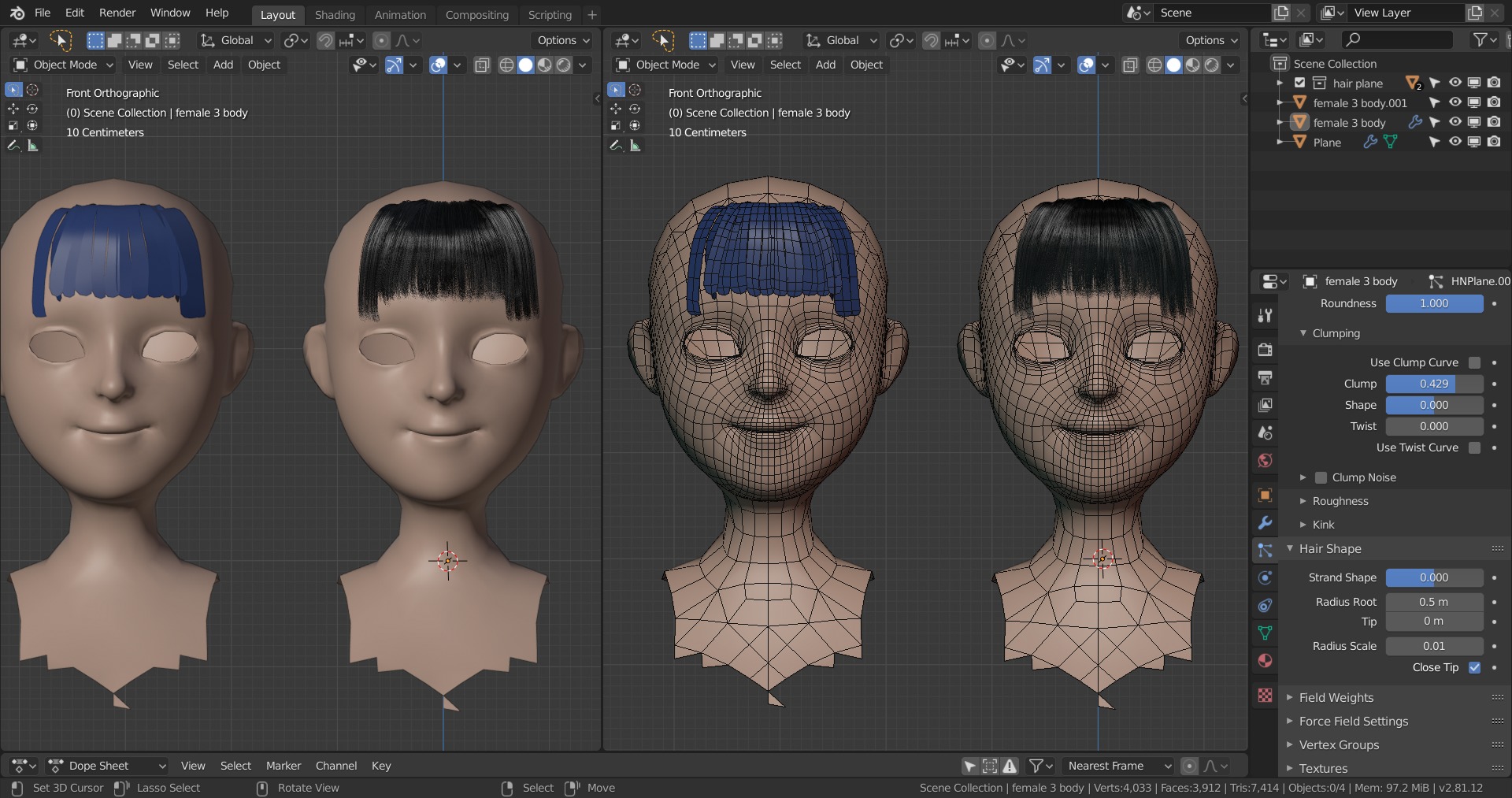Open the World properties tab
This screenshot has width=1512, height=798.
coord(1265,461)
